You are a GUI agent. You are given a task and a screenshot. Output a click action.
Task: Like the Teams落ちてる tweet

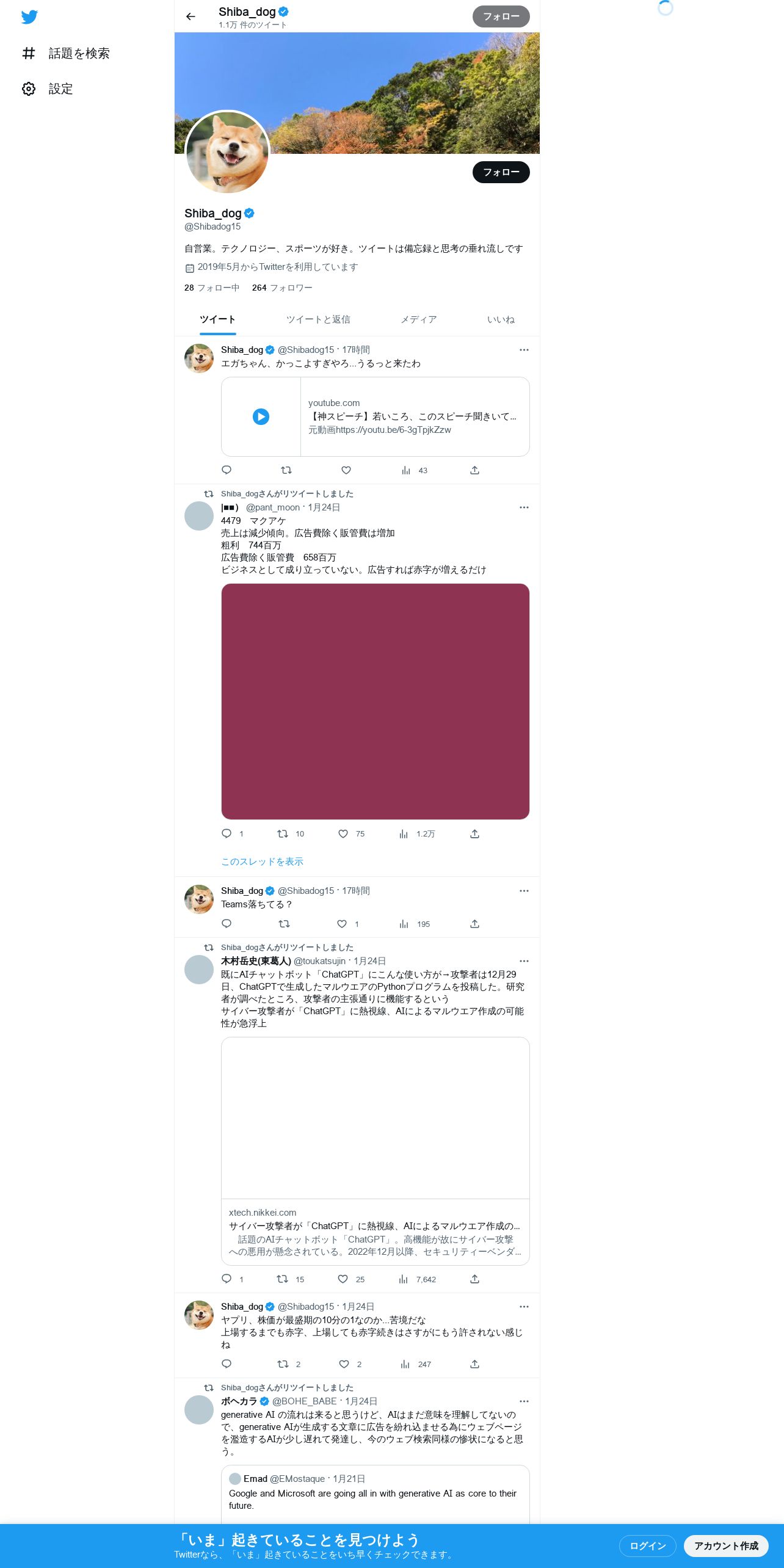[342, 924]
